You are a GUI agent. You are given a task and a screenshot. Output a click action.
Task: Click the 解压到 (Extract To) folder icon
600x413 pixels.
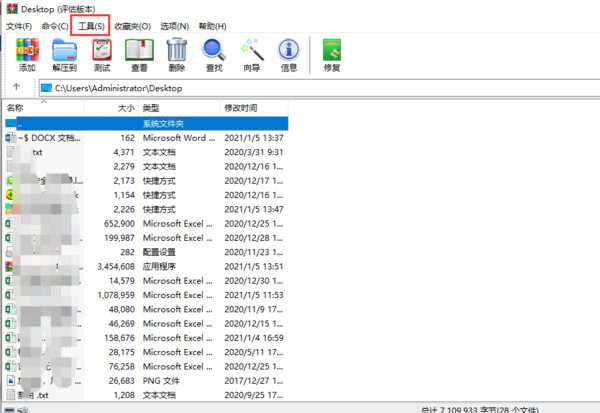(x=65, y=54)
